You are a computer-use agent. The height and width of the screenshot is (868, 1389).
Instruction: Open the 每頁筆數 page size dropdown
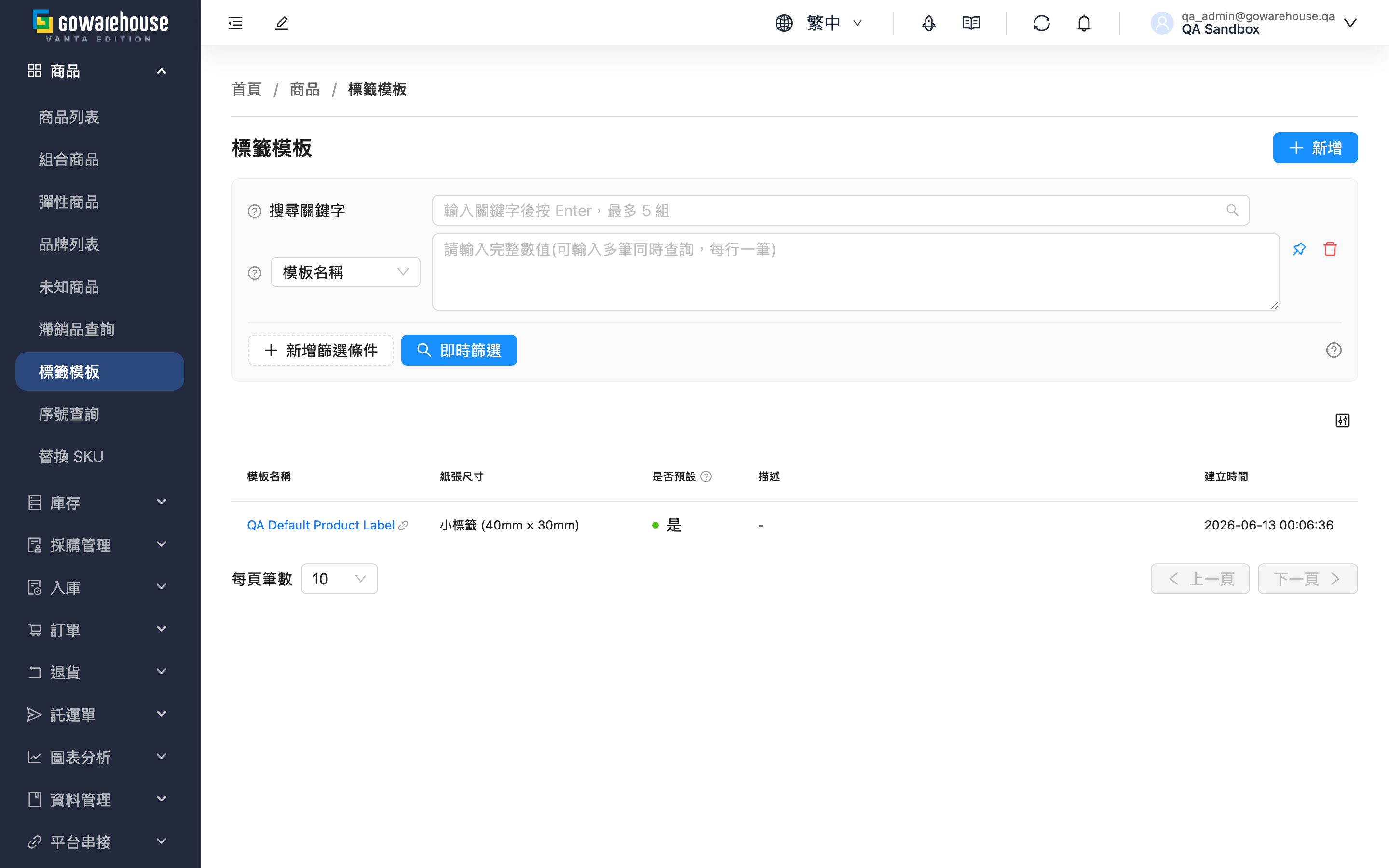click(x=339, y=579)
